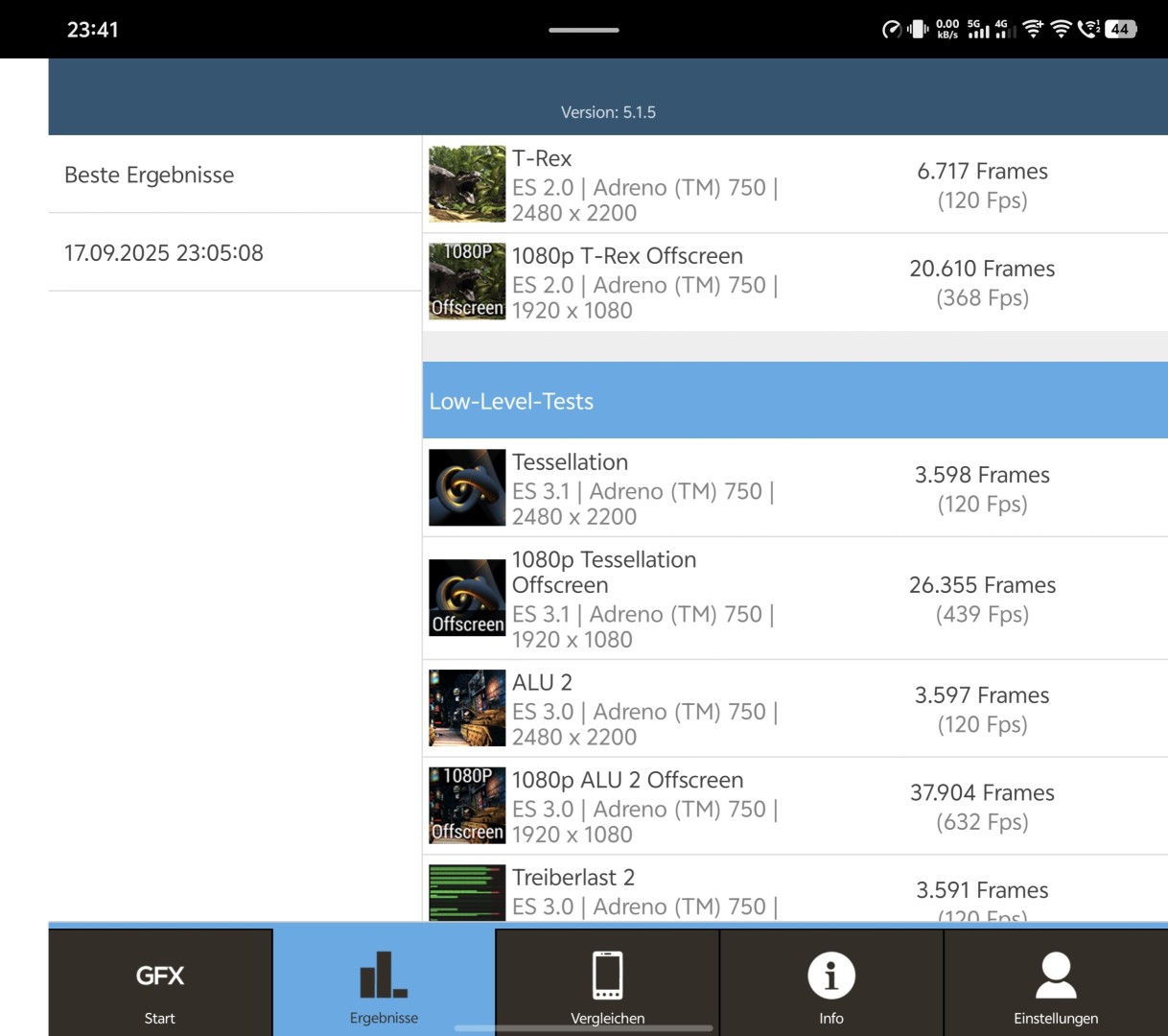The image size is (1168, 1036).
Task: Open the 26.355 Frames Tessellation Offscreen score
Action: point(982,599)
